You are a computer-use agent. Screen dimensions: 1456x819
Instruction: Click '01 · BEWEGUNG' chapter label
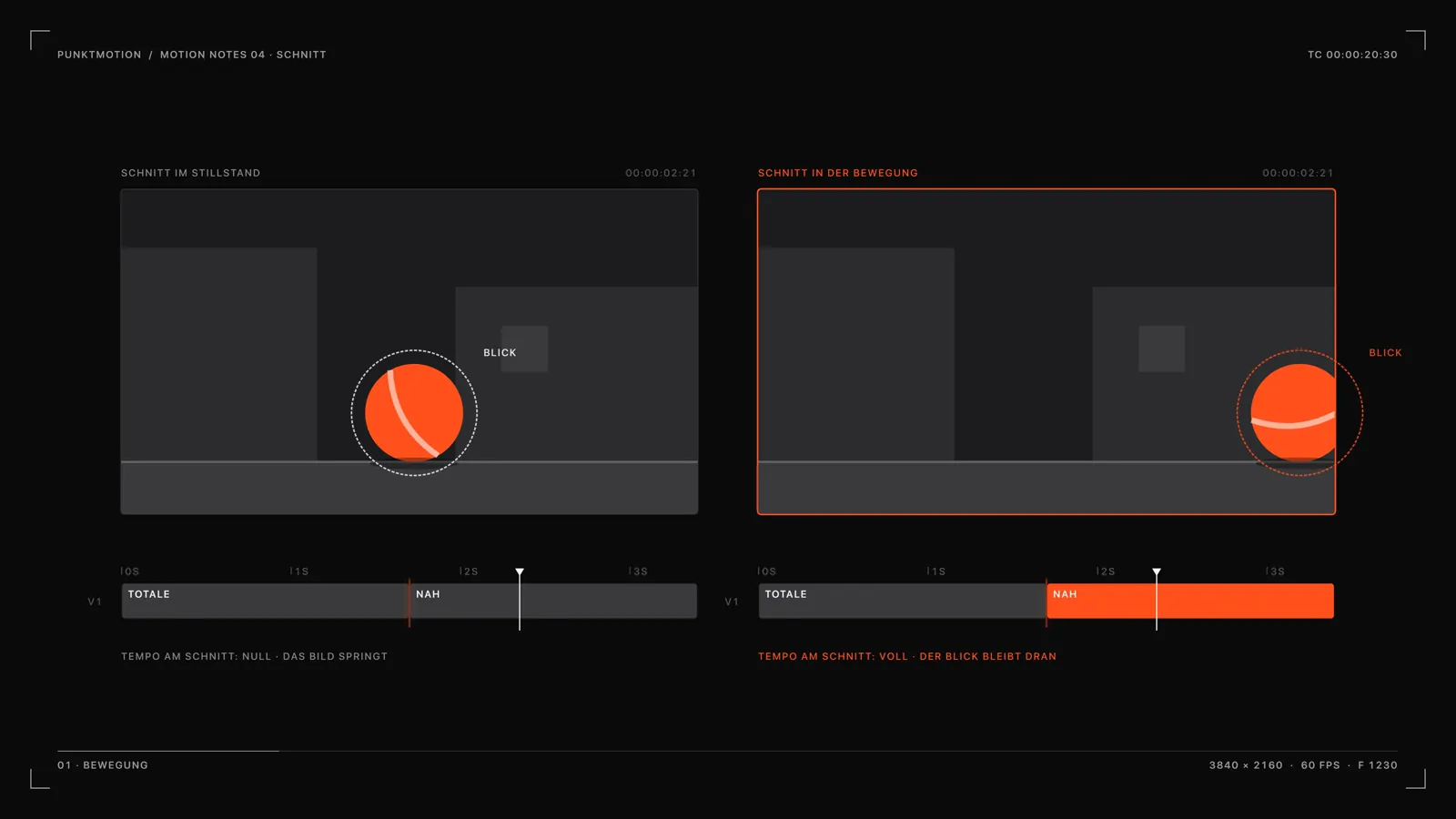tap(103, 765)
